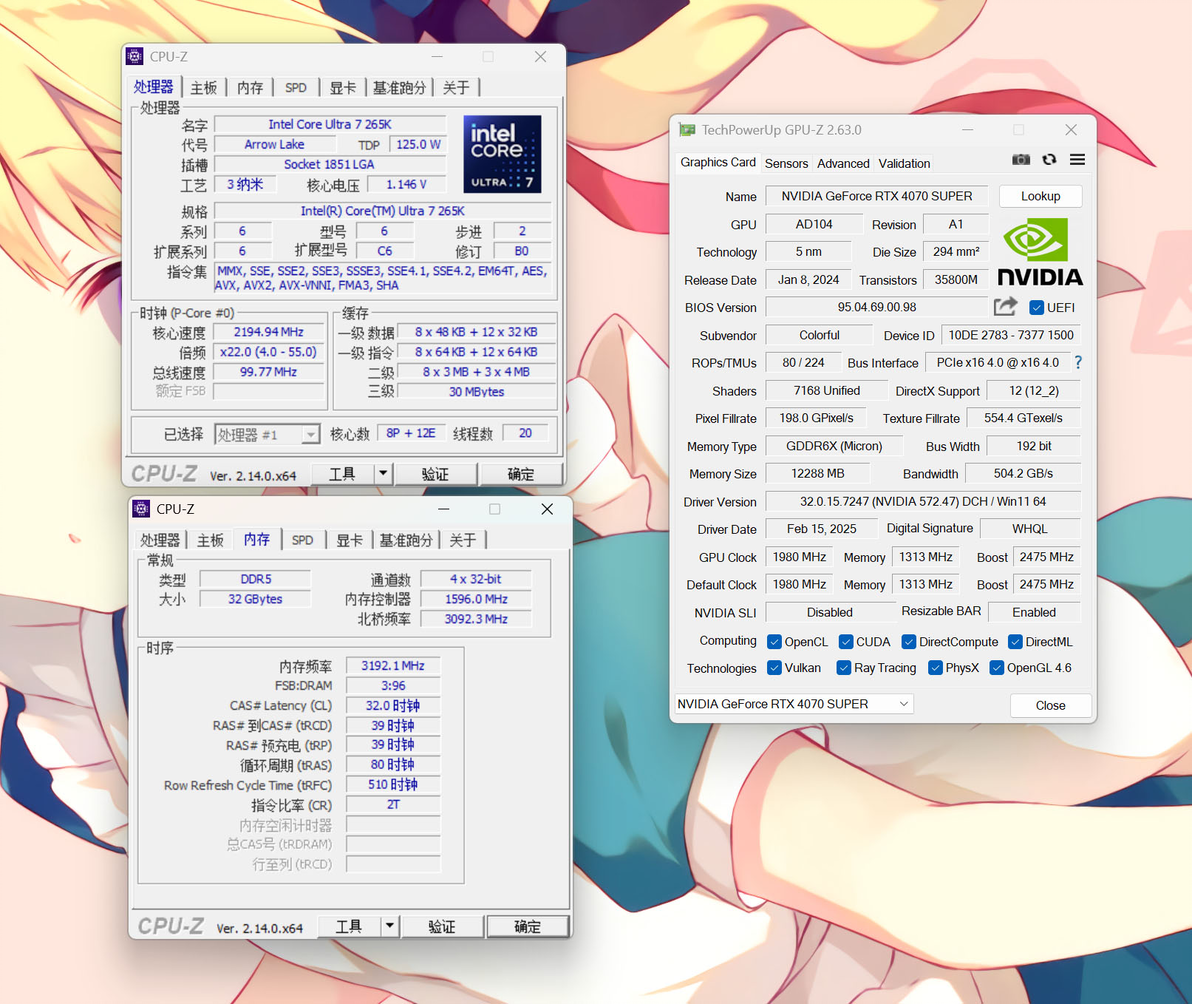Click the 验证 button in top CPU-Z
Screen dimensions: 1192x1004
(435, 473)
